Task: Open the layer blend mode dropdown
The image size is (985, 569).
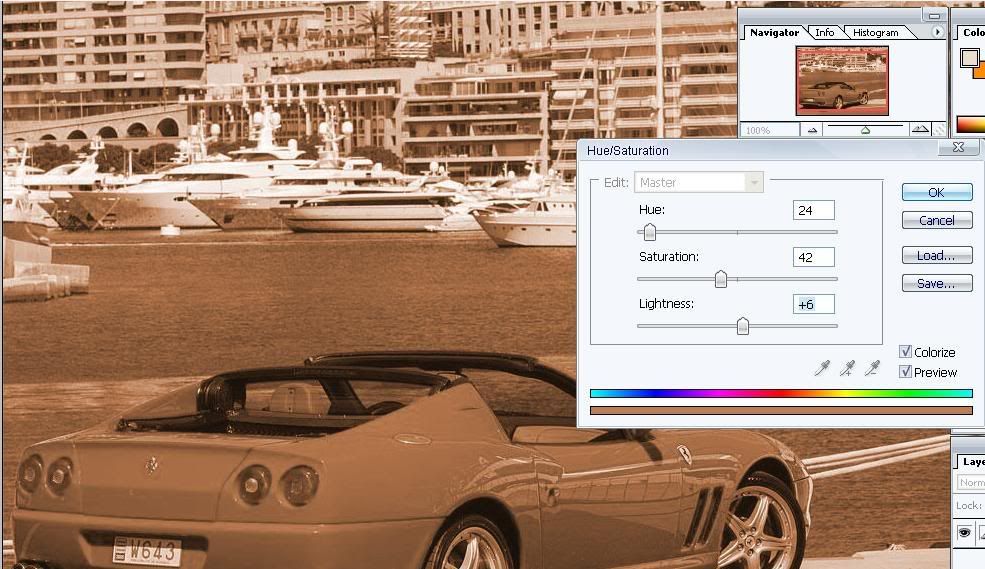Action: coord(971,482)
